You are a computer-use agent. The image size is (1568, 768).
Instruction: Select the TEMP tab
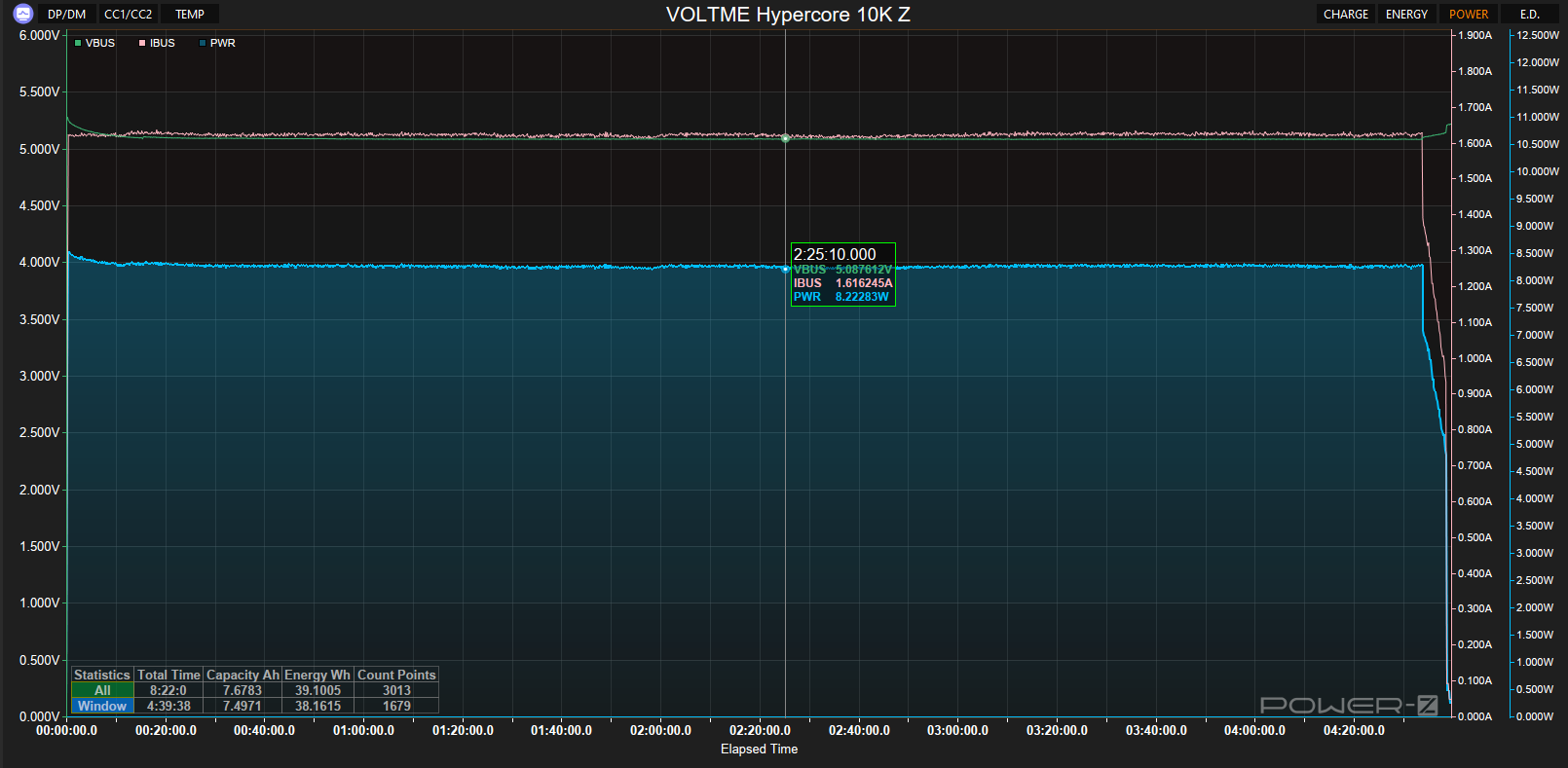[190, 15]
